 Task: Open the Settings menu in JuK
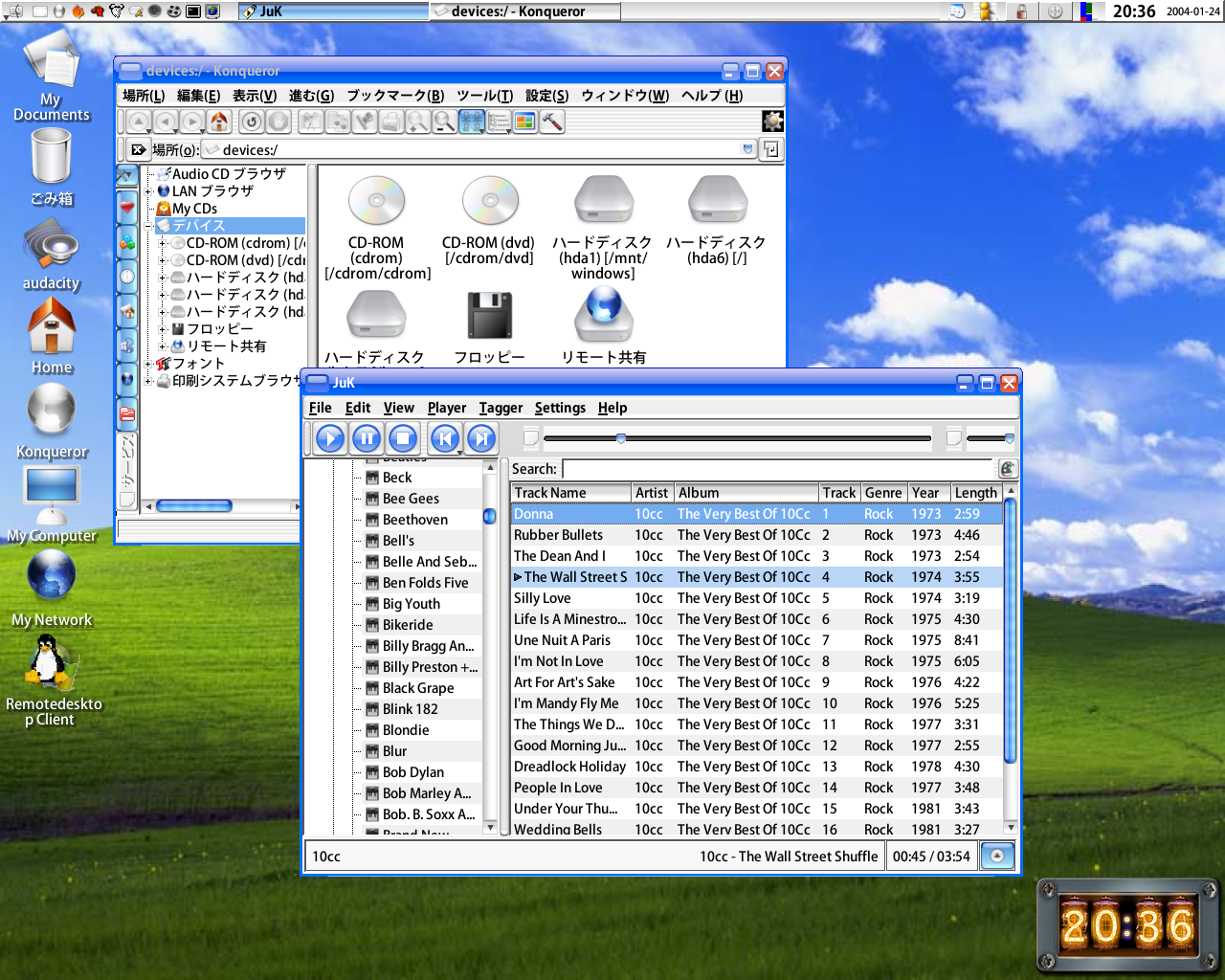point(560,408)
